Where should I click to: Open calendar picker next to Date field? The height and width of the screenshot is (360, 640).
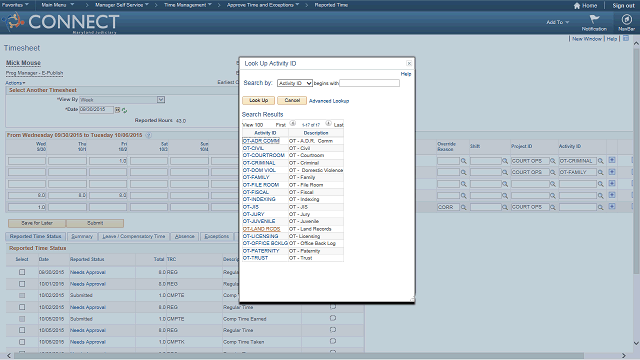tap(118, 110)
